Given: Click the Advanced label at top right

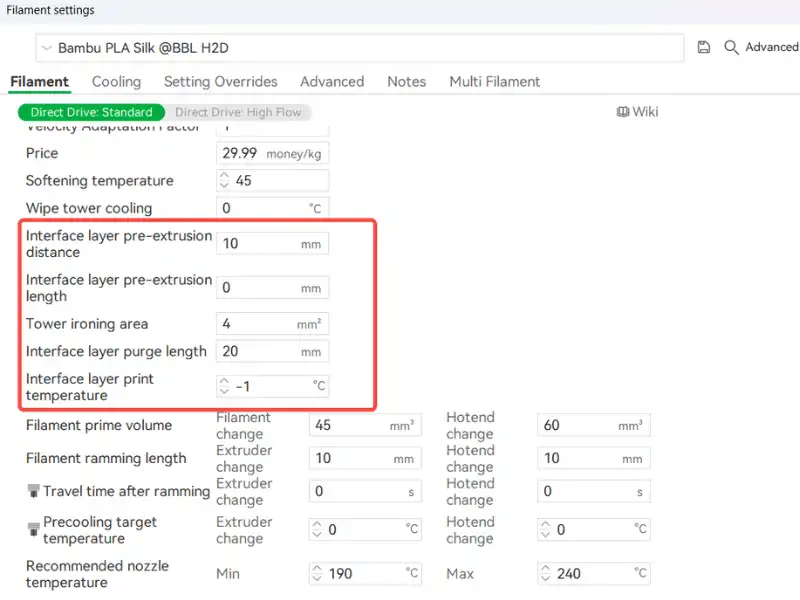Looking at the screenshot, I should pyautogui.click(x=771, y=47).
